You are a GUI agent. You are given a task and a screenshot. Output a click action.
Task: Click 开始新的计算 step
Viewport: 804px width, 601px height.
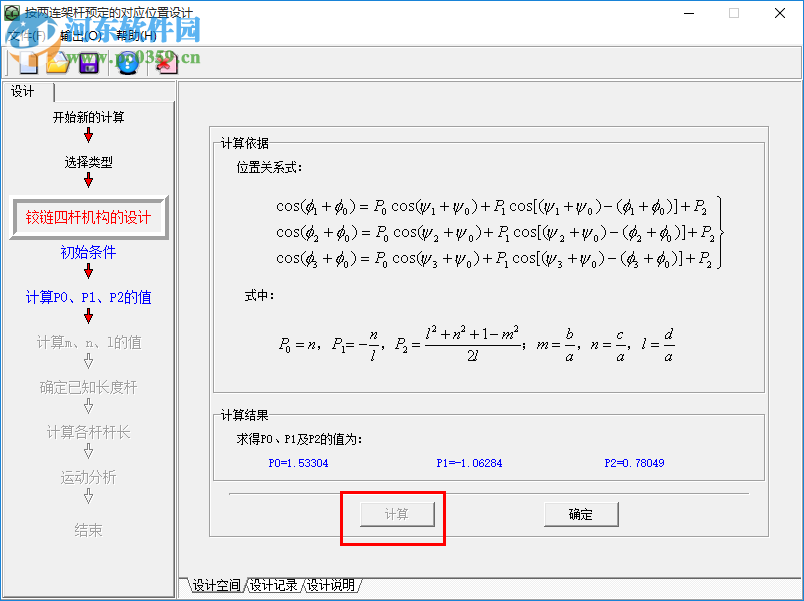coord(88,117)
